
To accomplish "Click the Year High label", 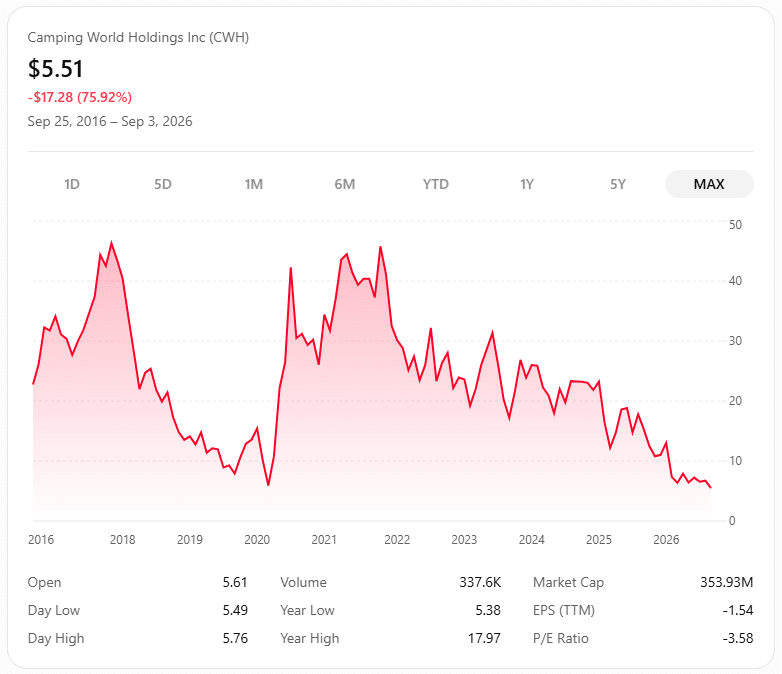I will point(310,638).
